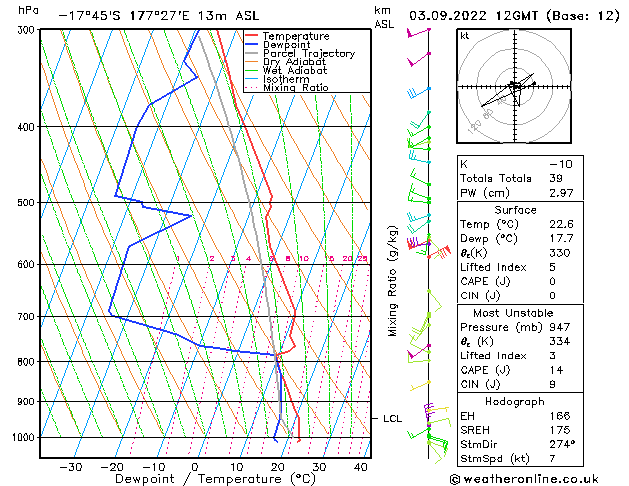Click the Pressure (mb) value 947

pos(560,328)
